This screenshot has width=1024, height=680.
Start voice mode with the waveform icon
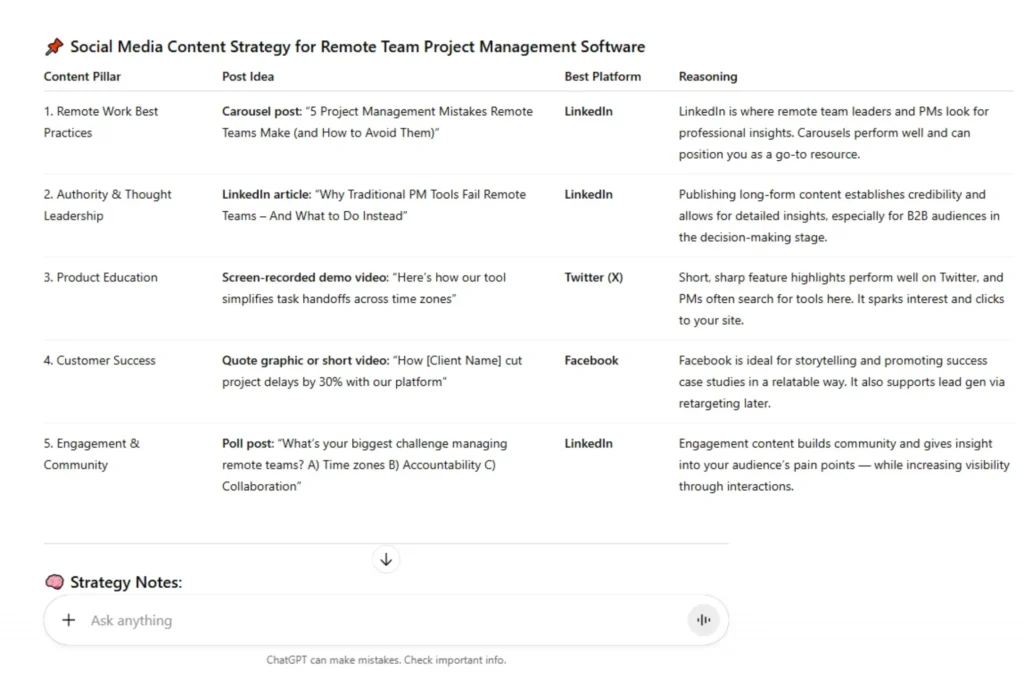tap(703, 620)
